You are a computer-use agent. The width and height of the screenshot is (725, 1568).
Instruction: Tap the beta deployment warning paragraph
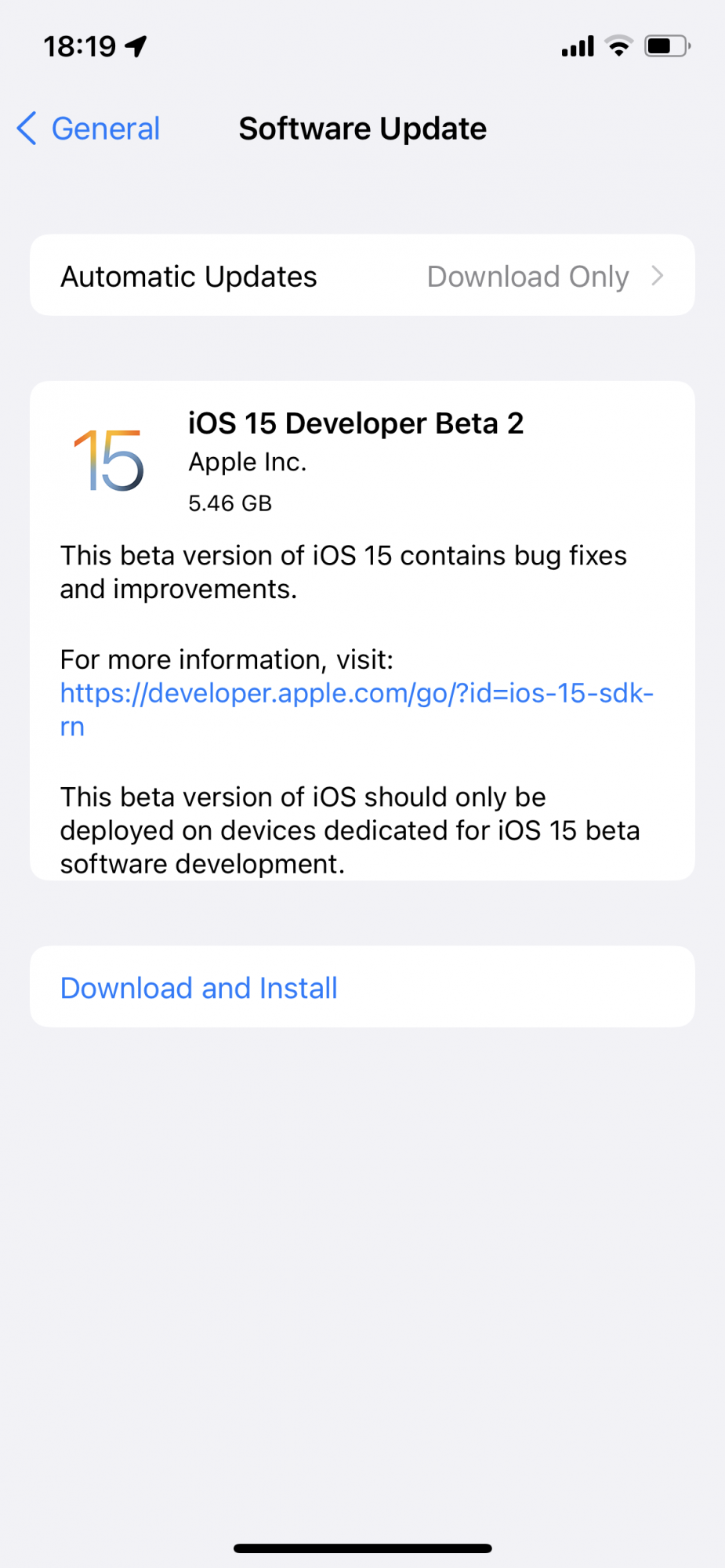point(350,830)
